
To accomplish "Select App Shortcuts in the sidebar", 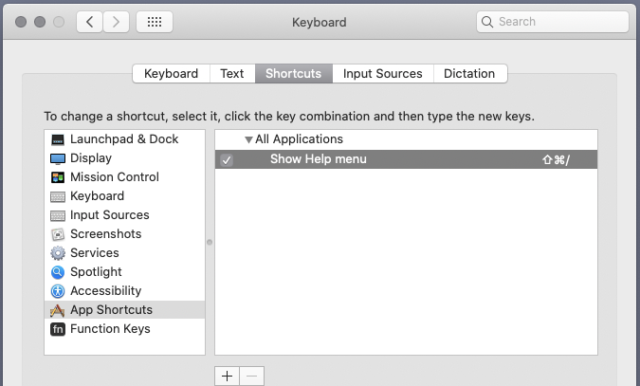I will (x=124, y=310).
